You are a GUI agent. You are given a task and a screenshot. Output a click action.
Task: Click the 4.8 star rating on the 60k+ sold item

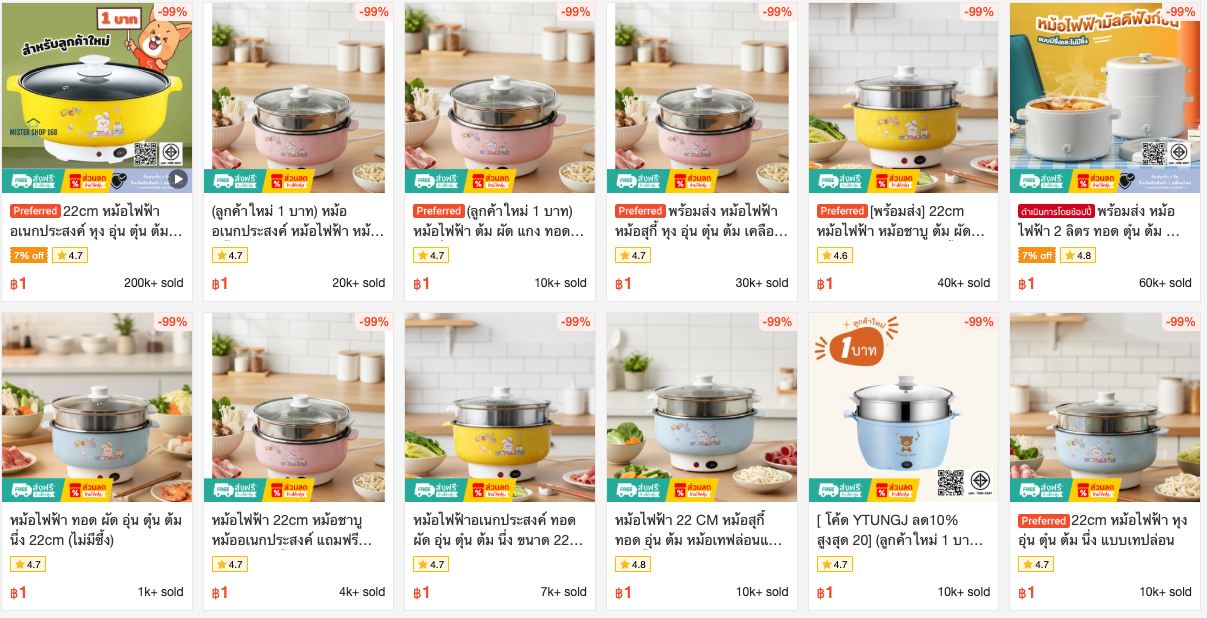(x=1077, y=255)
